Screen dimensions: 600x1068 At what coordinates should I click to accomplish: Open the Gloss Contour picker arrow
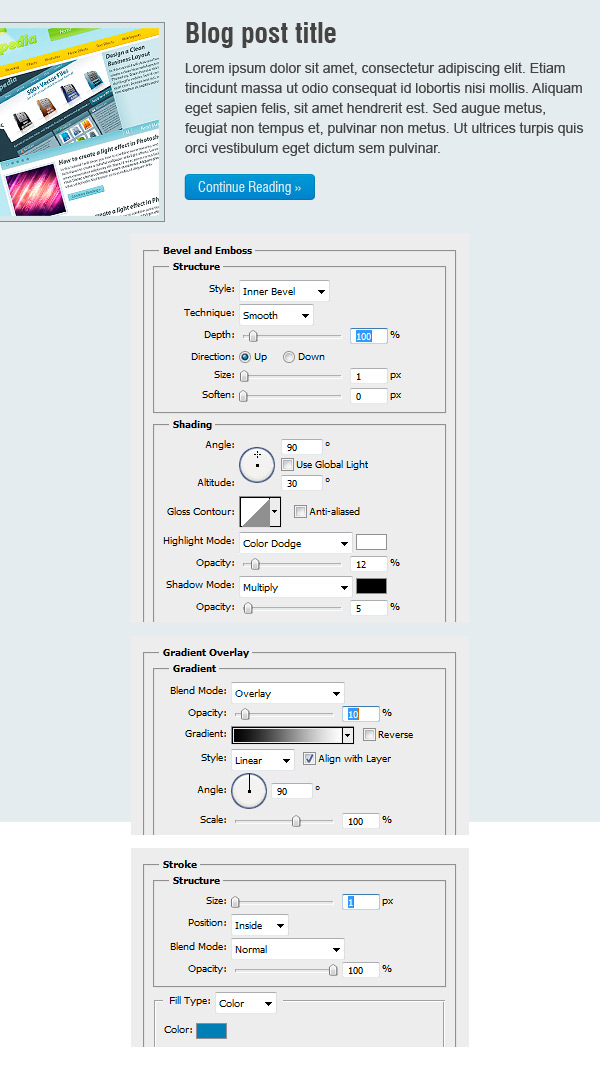[275, 512]
